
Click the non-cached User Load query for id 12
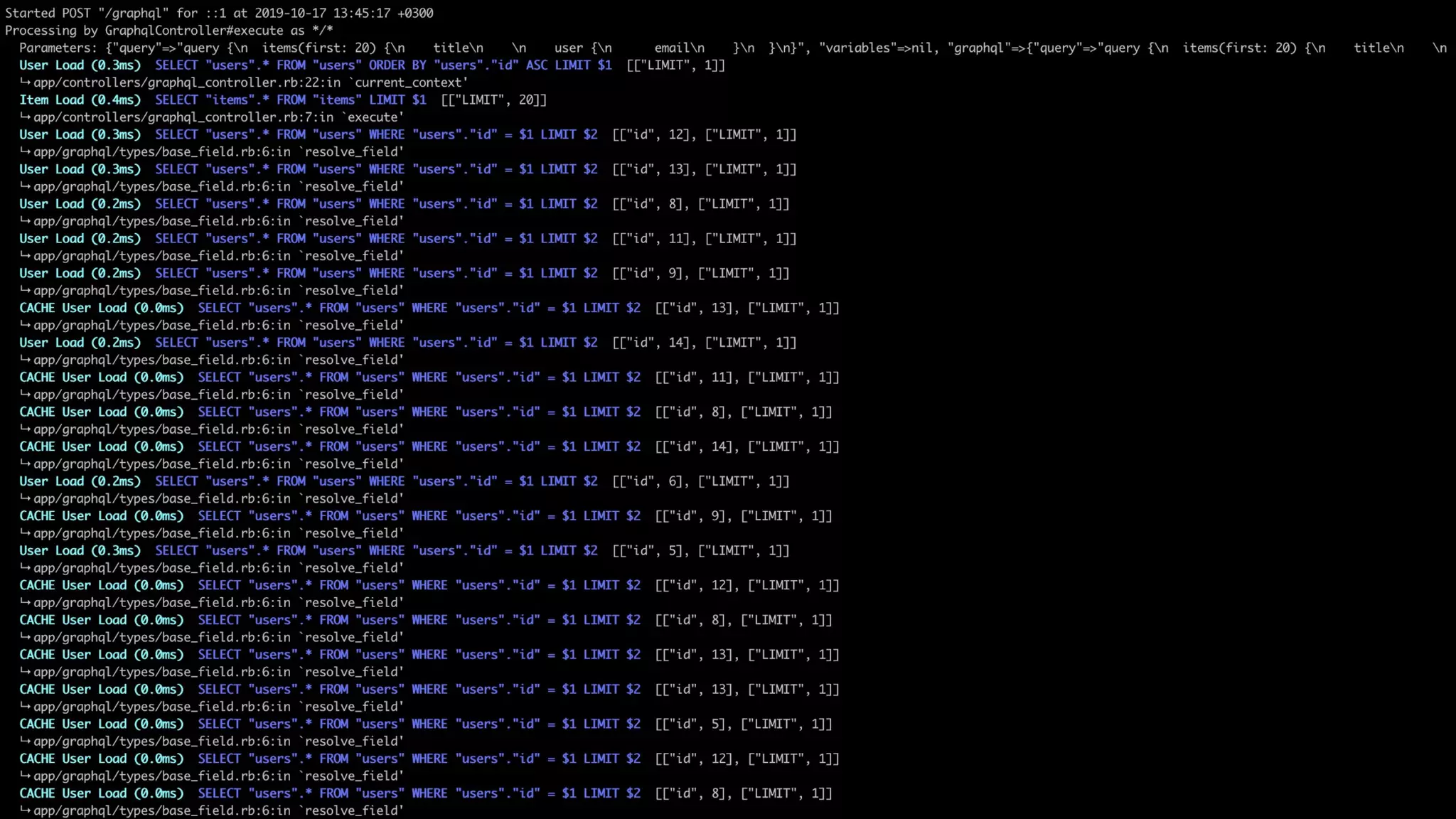[376, 135]
